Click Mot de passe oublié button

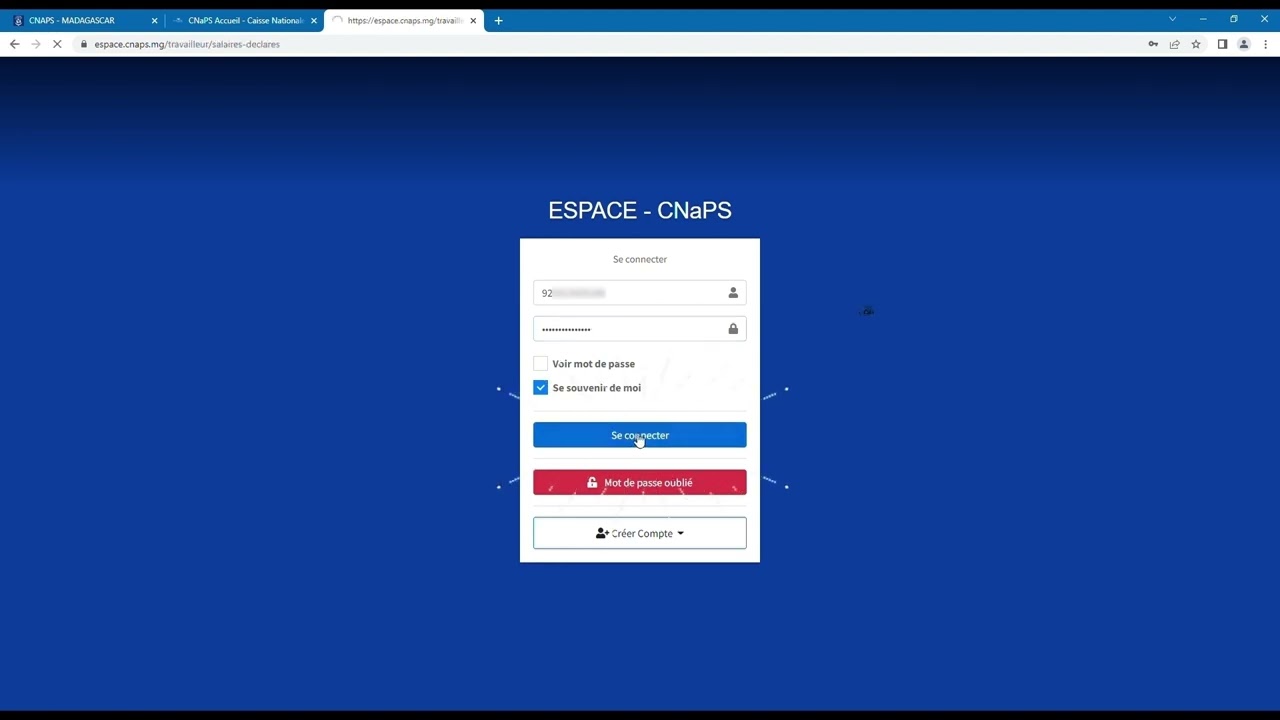[x=639, y=482]
